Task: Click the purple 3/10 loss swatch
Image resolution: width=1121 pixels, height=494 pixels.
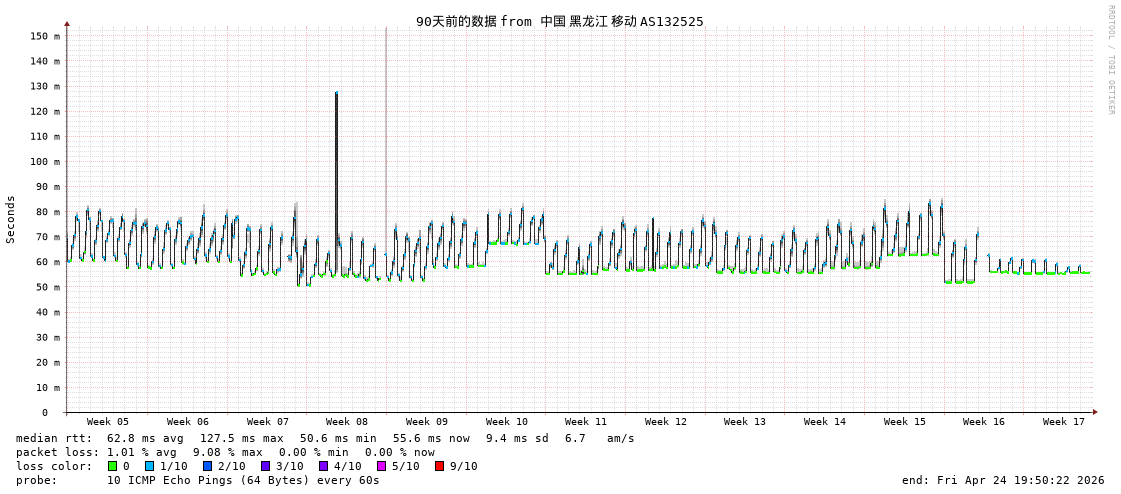Action: click(266, 466)
